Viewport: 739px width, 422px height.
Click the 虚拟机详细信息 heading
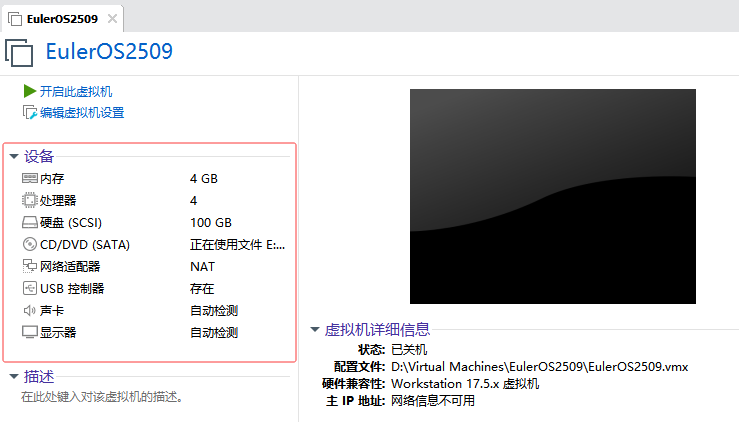(x=377, y=329)
